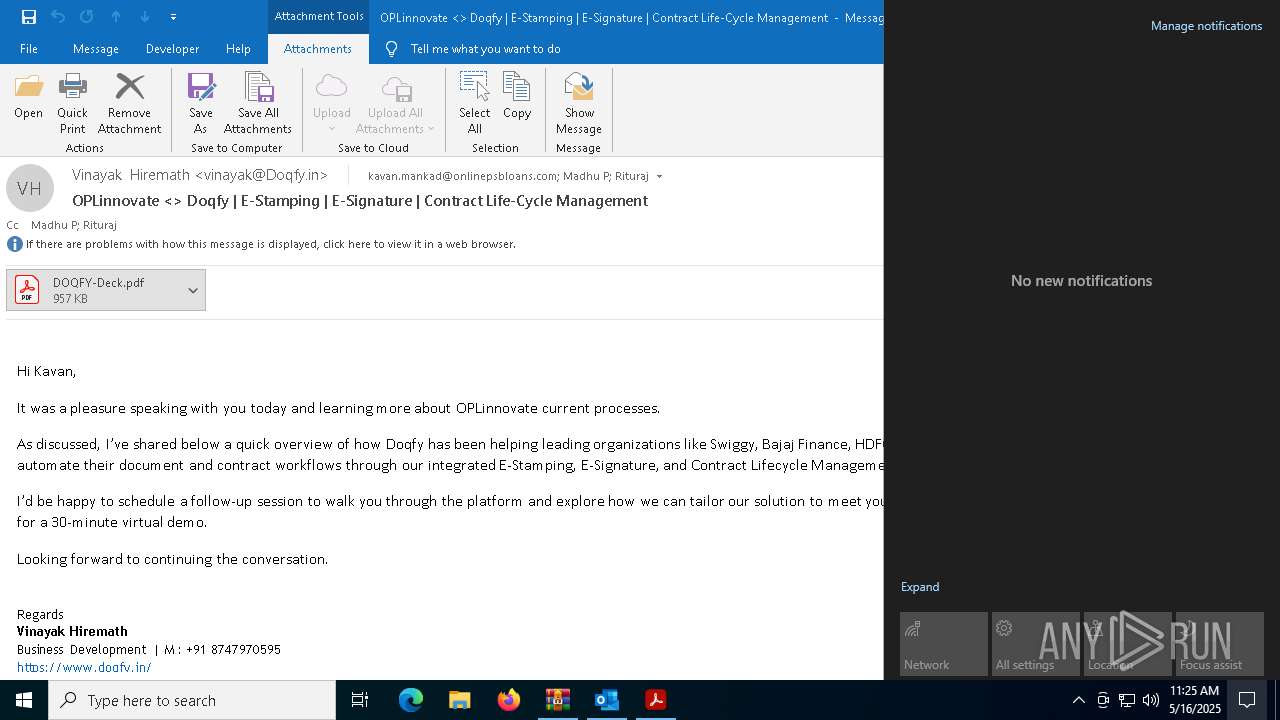Viewport: 1280px width, 720px height.
Task: Open the Customize Quick Access Toolbar dropdown
Action: click(173, 17)
